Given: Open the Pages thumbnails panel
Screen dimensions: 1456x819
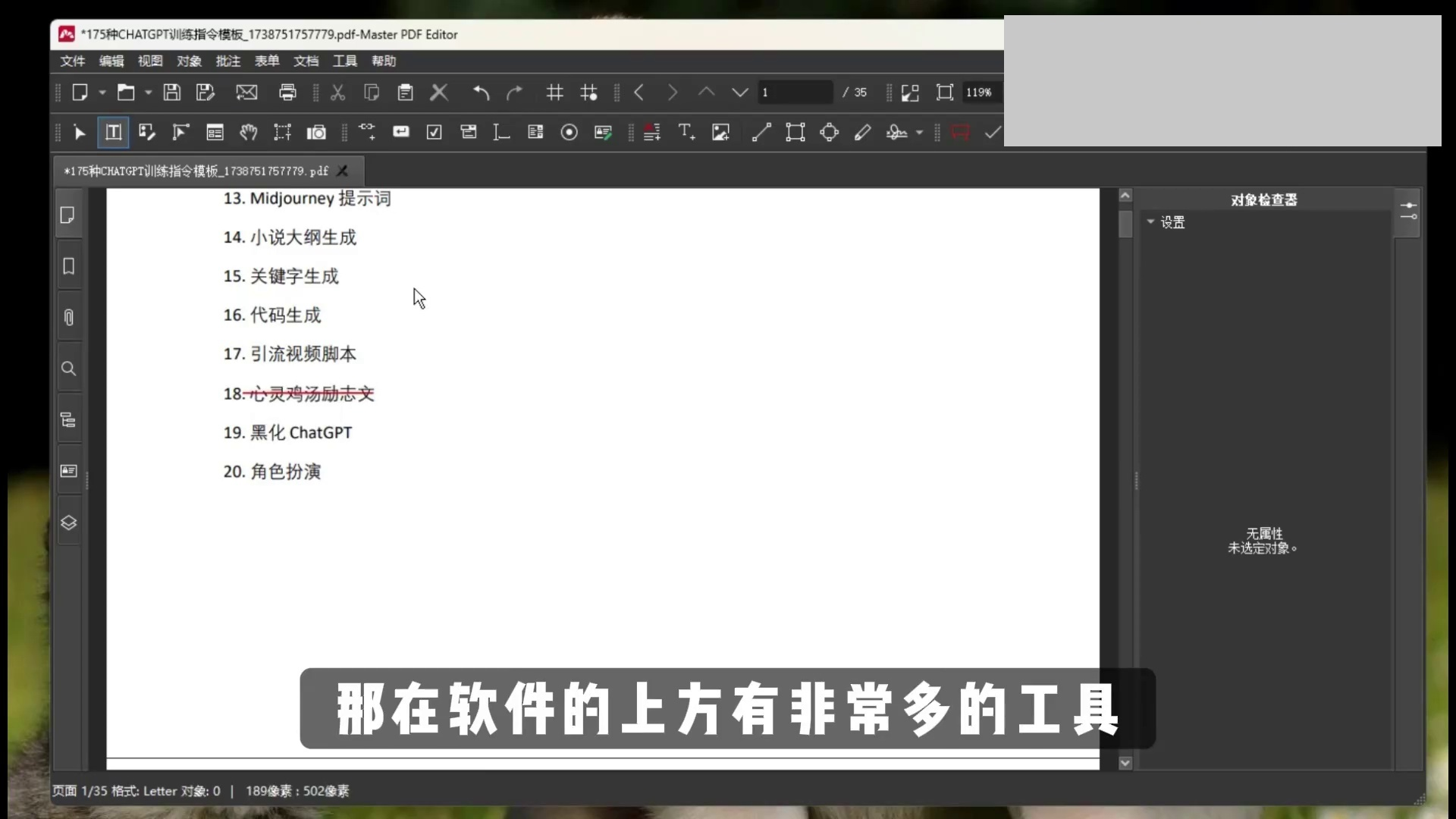Looking at the screenshot, I should [x=68, y=215].
